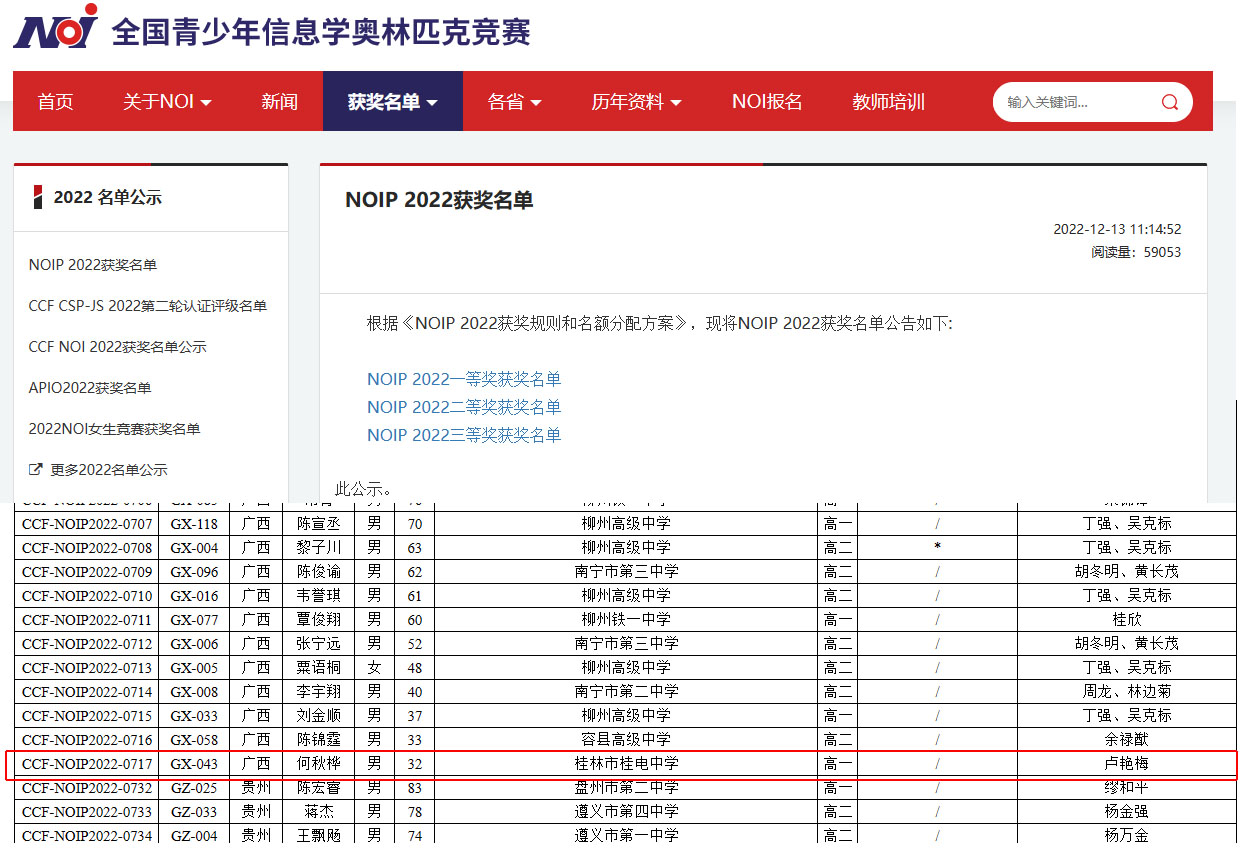Go to the NOI报名 page
1251x850 pixels.
click(766, 102)
